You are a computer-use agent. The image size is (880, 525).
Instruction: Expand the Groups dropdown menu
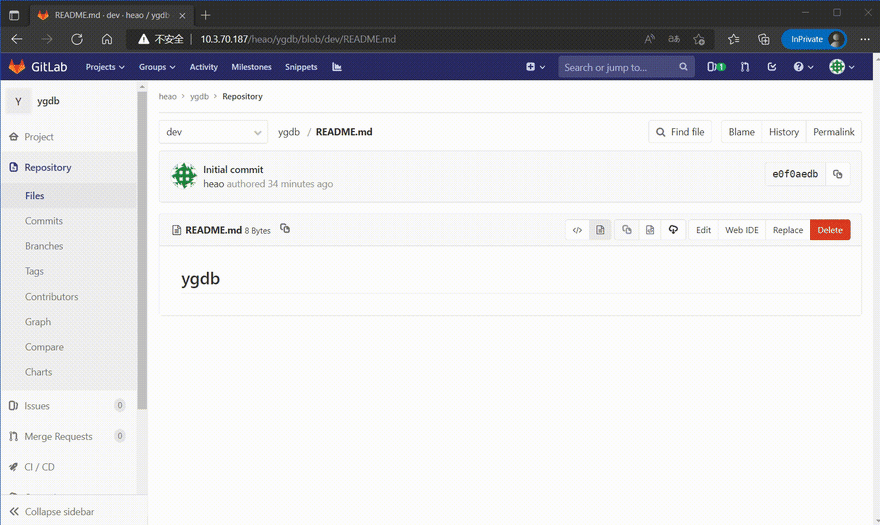(x=157, y=67)
